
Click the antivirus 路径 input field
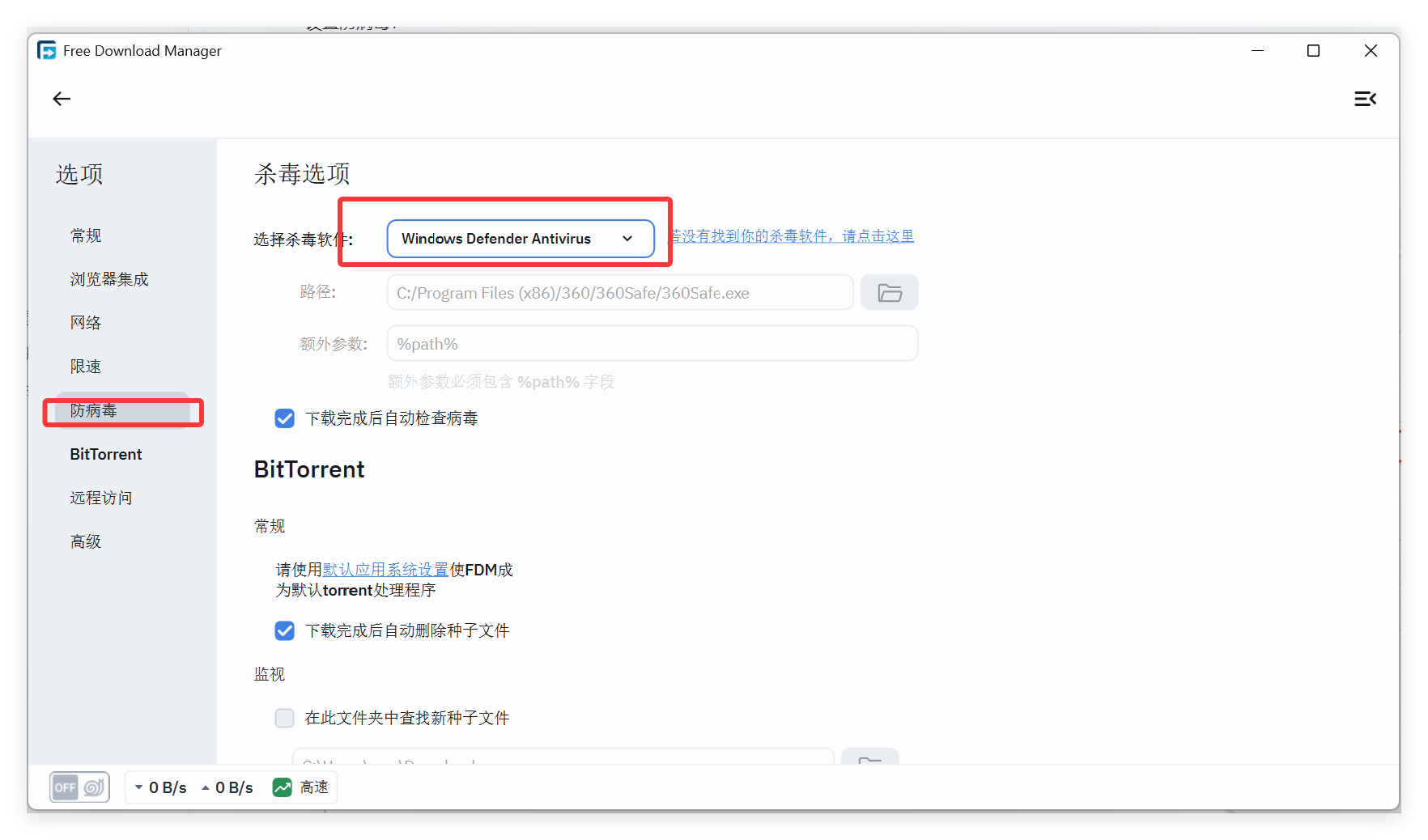pyautogui.click(x=620, y=293)
